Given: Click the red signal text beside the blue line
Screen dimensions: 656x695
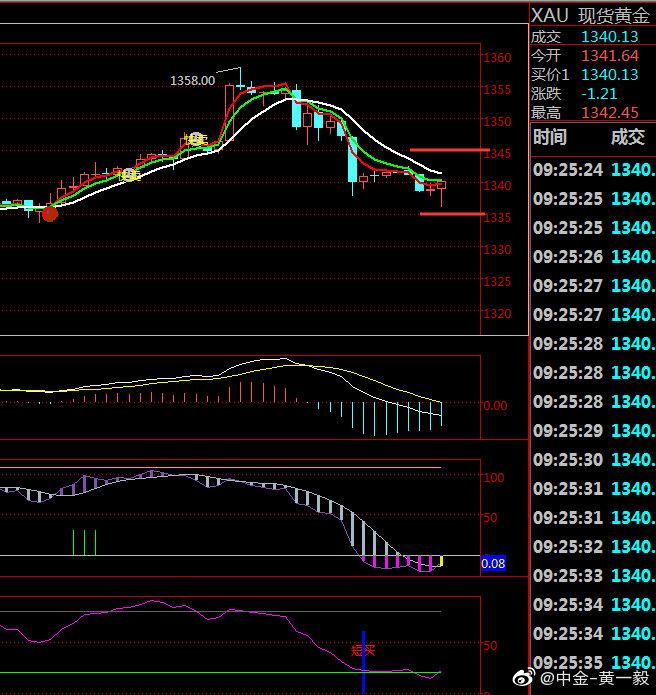Looking at the screenshot, I should click(364, 650).
